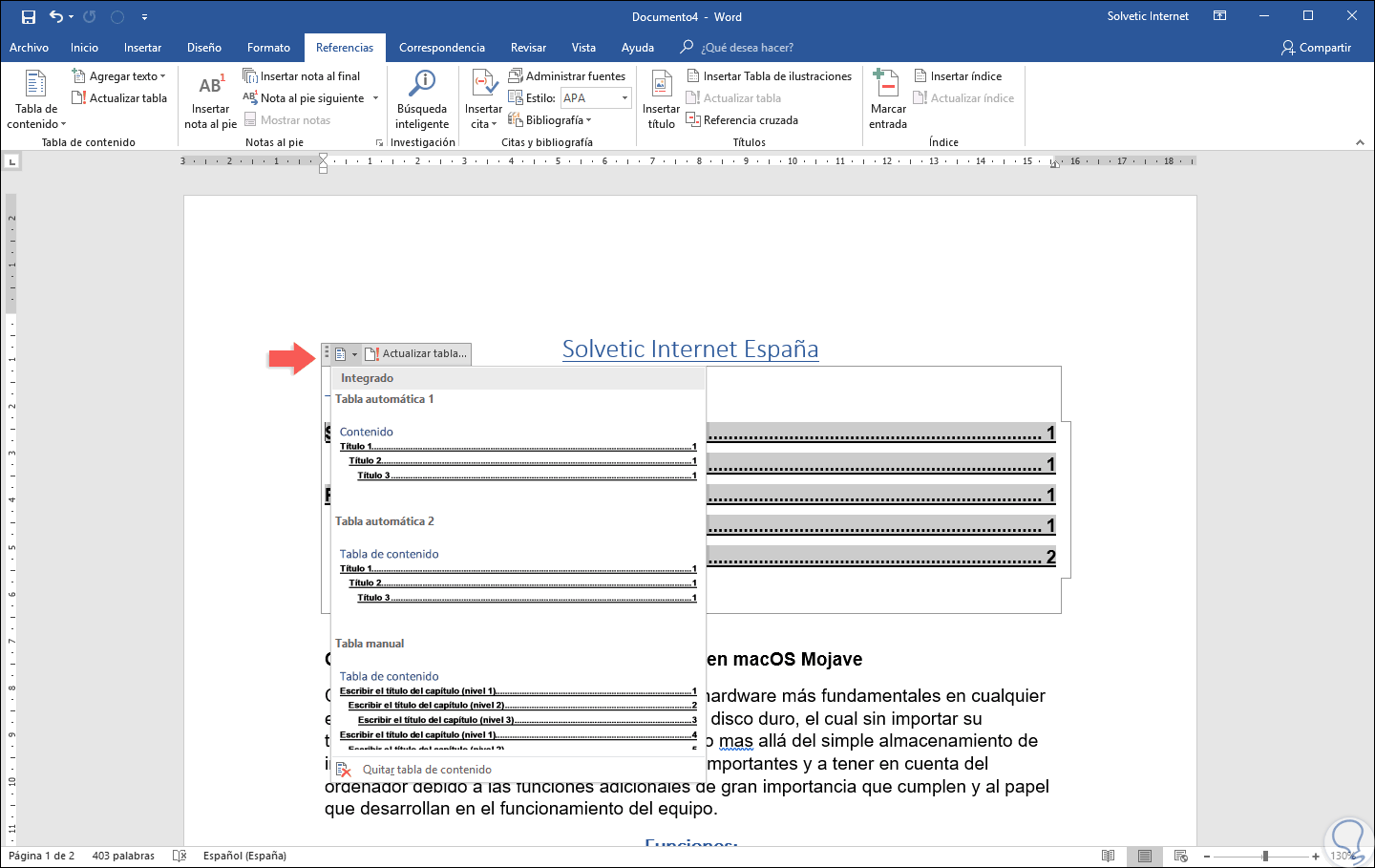Screen dimensions: 1375x868
Task: Open the Vista tab
Action: pyautogui.click(x=583, y=48)
